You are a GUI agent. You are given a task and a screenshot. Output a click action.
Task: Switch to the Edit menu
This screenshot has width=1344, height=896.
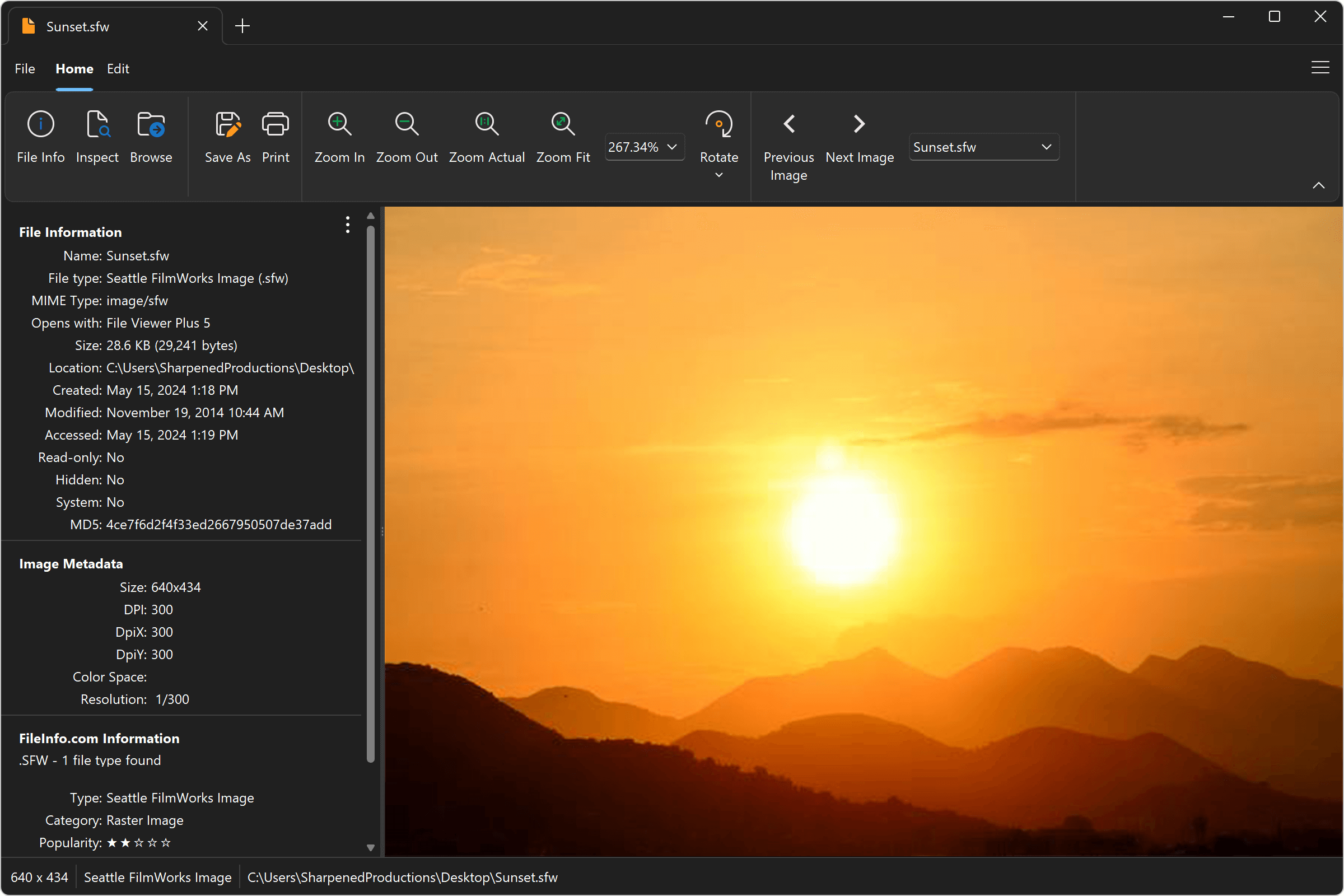[118, 68]
